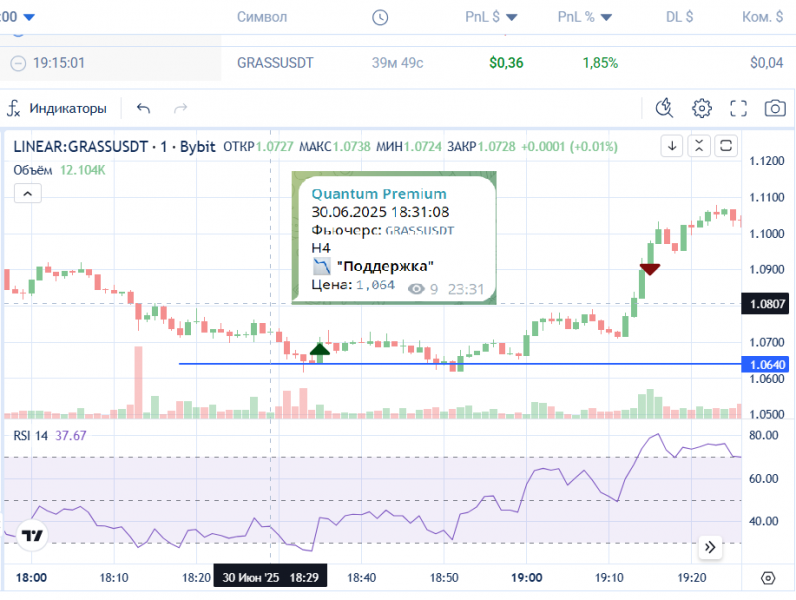This screenshot has width=796, height=600.
Task: Jump to latest bar double-arrow button
Action: (x=710, y=547)
